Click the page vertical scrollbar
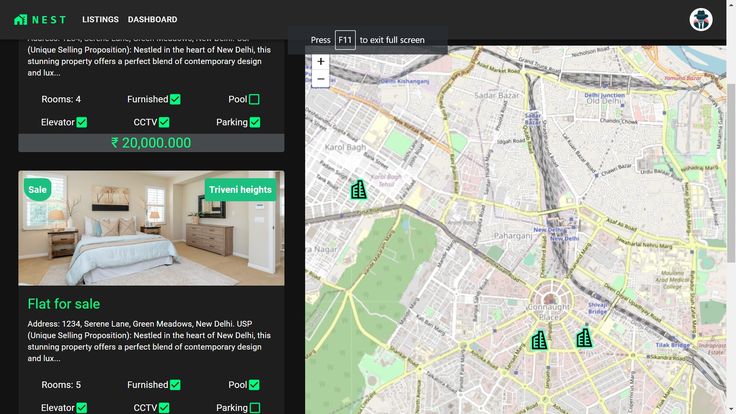 (x=731, y=174)
